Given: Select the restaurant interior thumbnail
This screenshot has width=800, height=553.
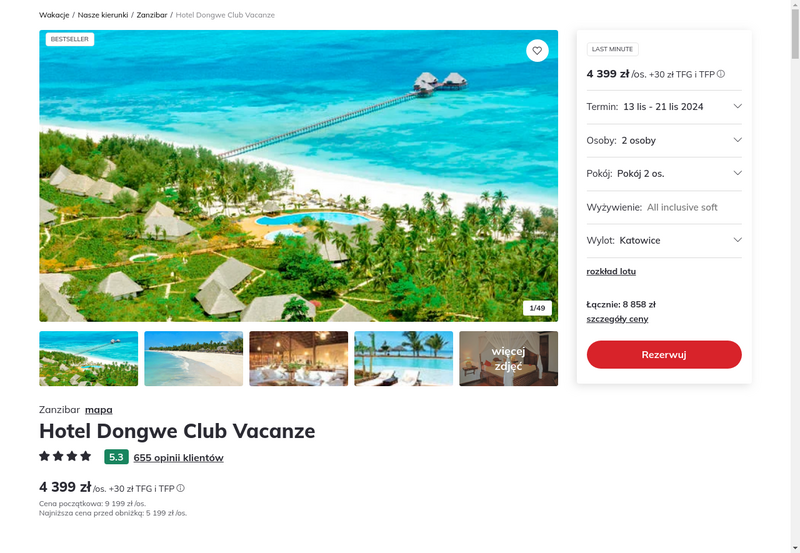Looking at the screenshot, I should (298, 359).
